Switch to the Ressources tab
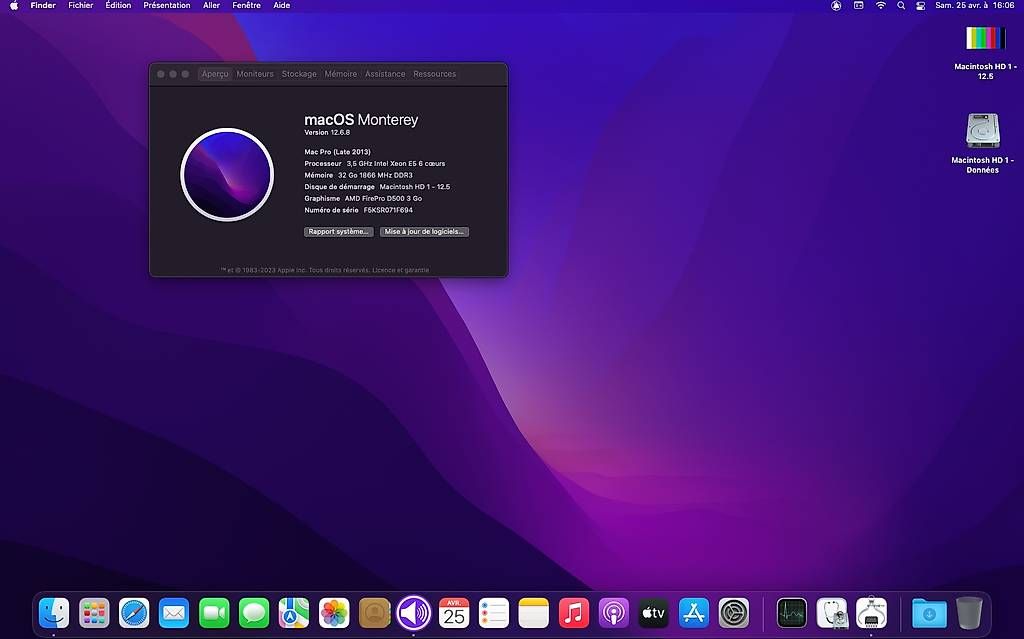Screen dimensions: 1024x639 click(x=434, y=74)
